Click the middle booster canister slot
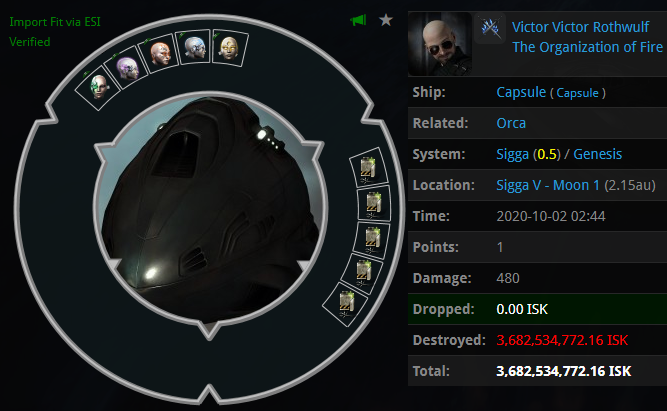The image size is (667, 411). pos(372,240)
